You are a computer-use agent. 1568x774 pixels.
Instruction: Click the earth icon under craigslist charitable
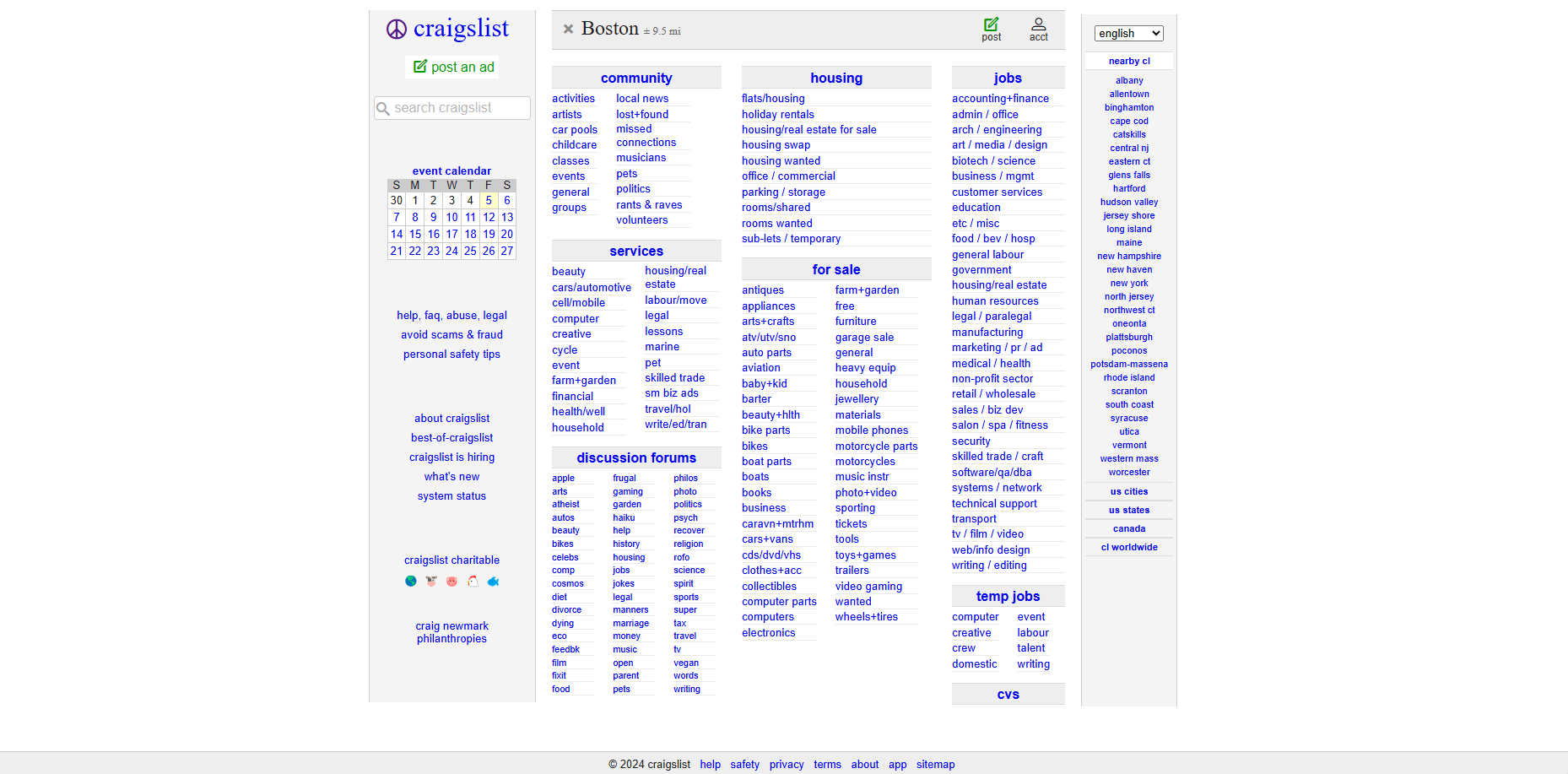411,581
